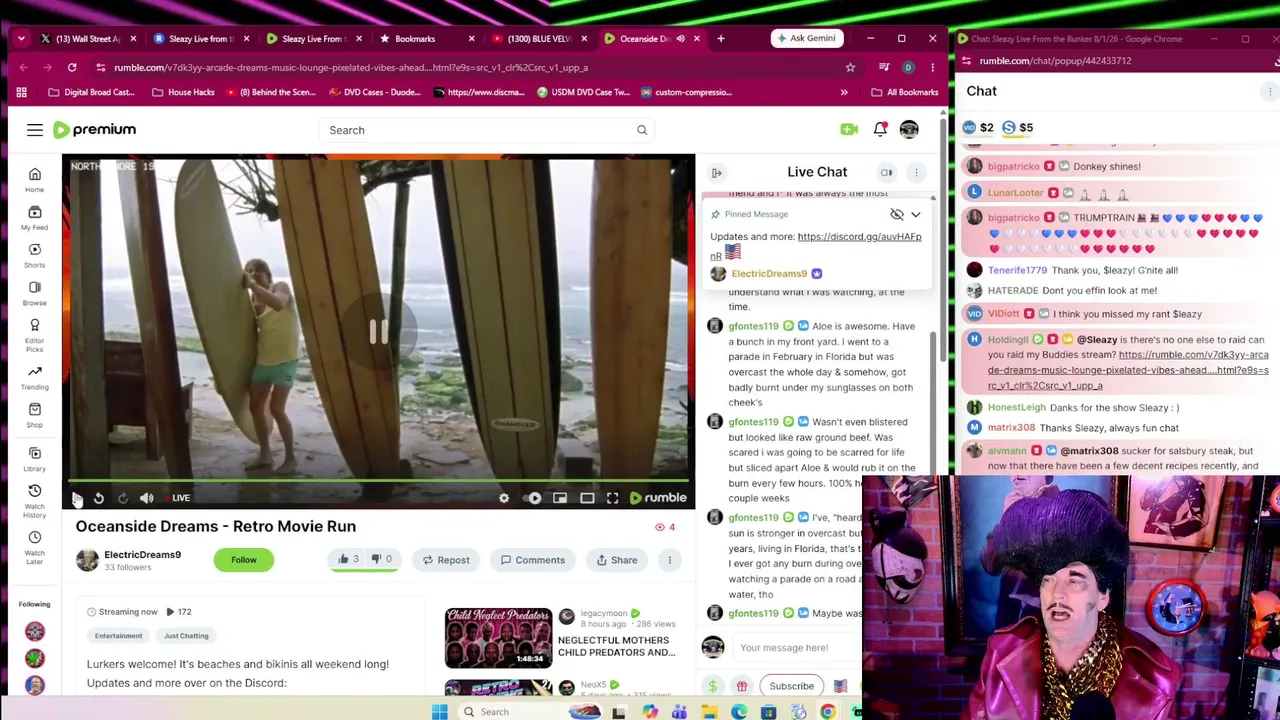
Task: Click the Just Chatting tag
Action: coord(186,636)
